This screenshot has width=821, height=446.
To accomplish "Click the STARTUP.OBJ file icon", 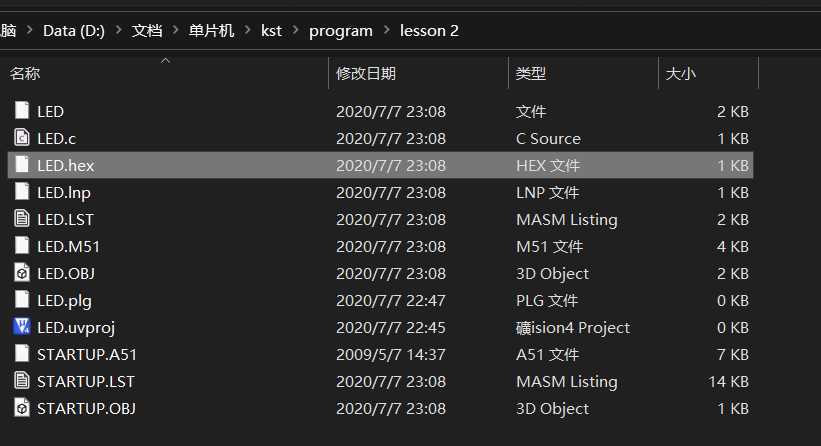I will click(22, 408).
